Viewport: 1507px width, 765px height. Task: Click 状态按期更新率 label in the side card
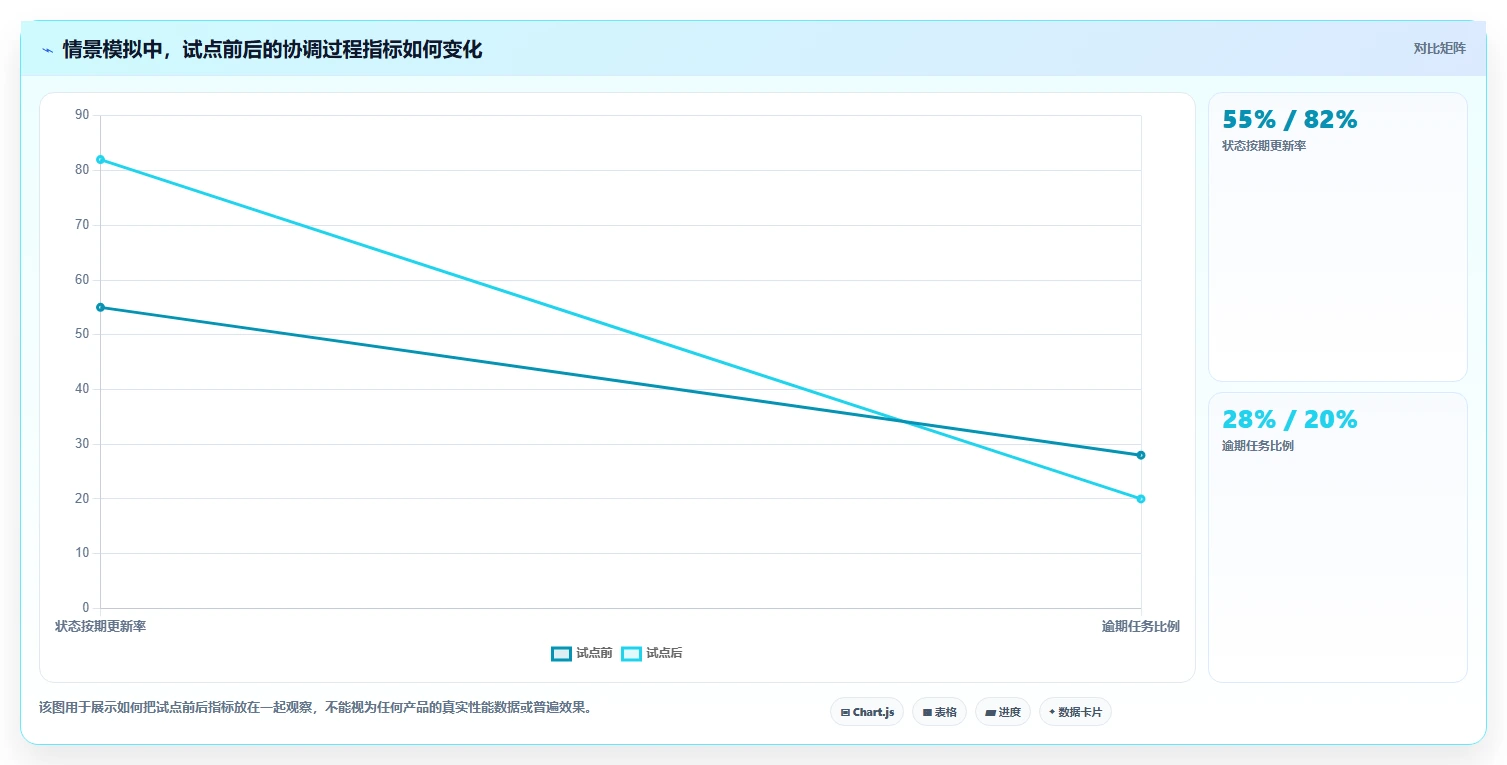(1264, 146)
